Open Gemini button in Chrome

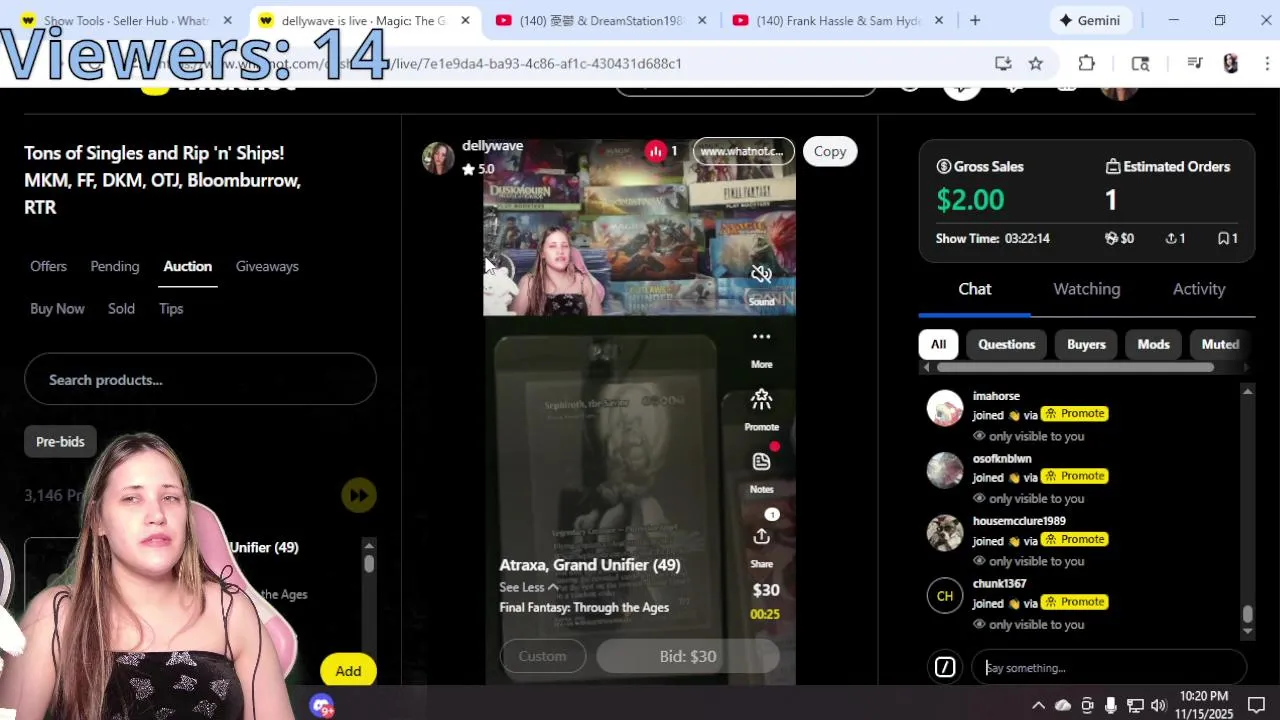pyautogui.click(x=1091, y=20)
